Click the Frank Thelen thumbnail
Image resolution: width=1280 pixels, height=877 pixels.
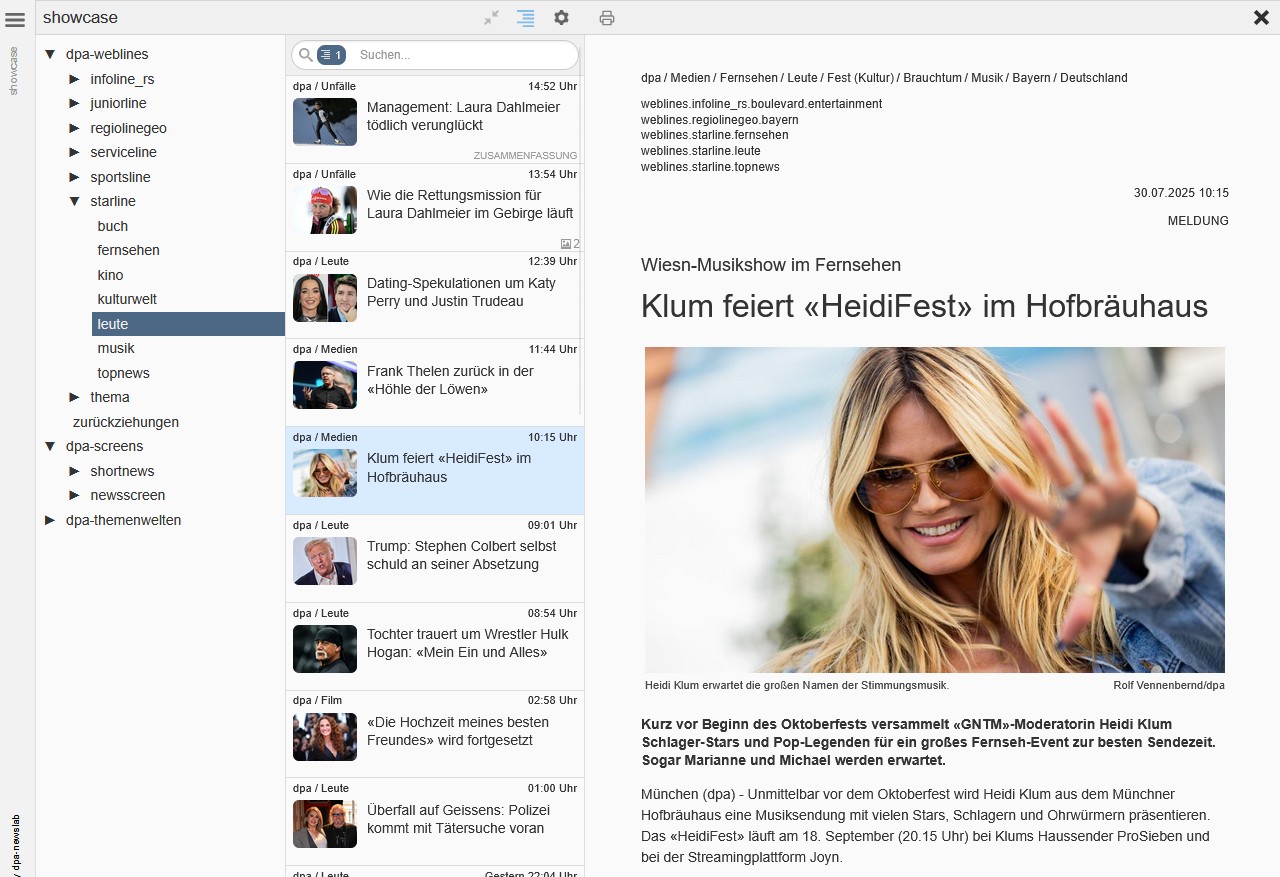[x=325, y=385]
